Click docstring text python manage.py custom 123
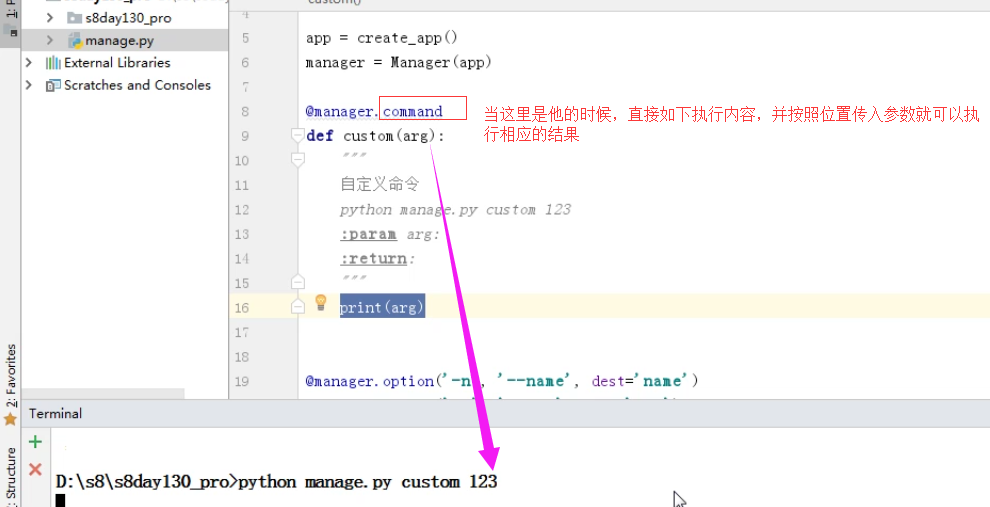 [x=455, y=210]
